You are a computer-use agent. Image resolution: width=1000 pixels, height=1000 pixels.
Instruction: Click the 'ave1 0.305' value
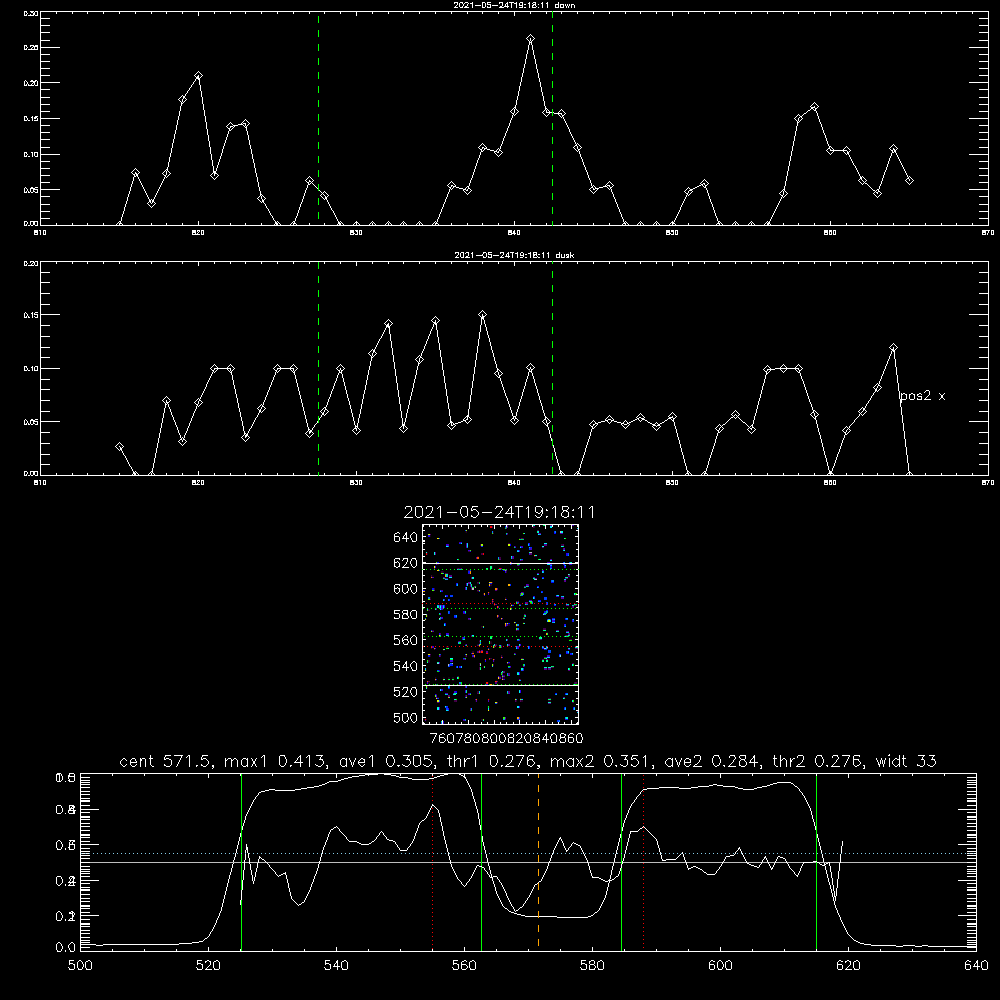(388, 761)
